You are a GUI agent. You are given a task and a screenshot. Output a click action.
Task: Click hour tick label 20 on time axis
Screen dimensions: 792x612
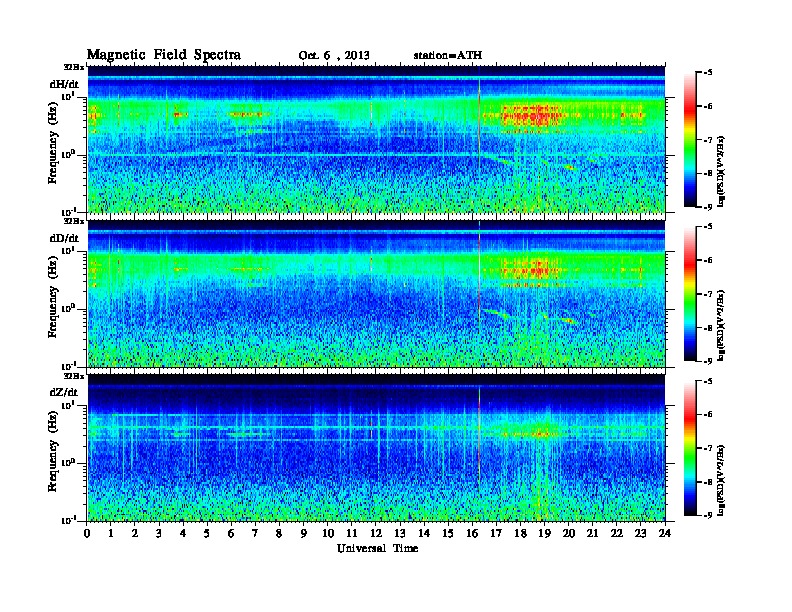(x=569, y=533)
